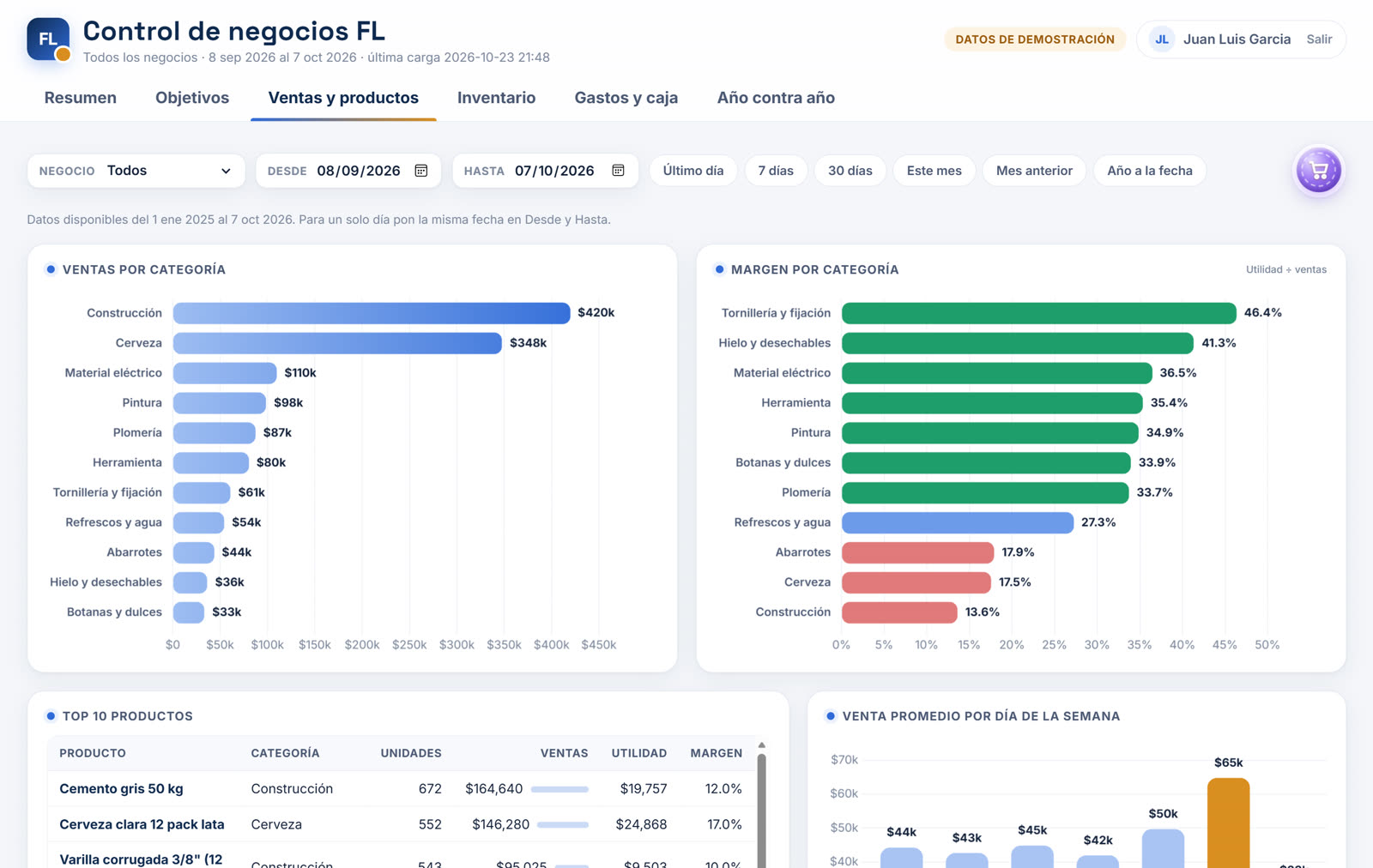Image resolution: width=1373 pixels, height=868 pixels.
Task: Click the Ventas column header
Action: (x=564, y=753)
